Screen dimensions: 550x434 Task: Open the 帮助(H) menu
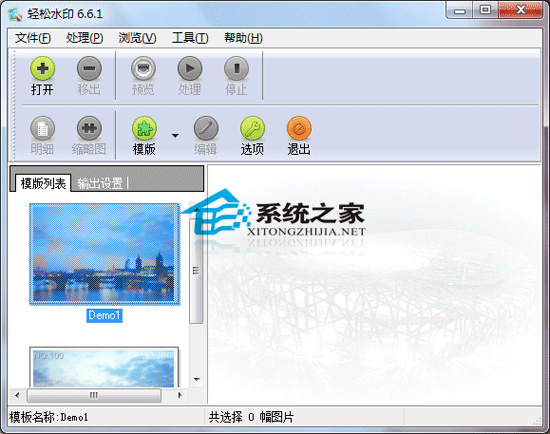pos(243,38)
